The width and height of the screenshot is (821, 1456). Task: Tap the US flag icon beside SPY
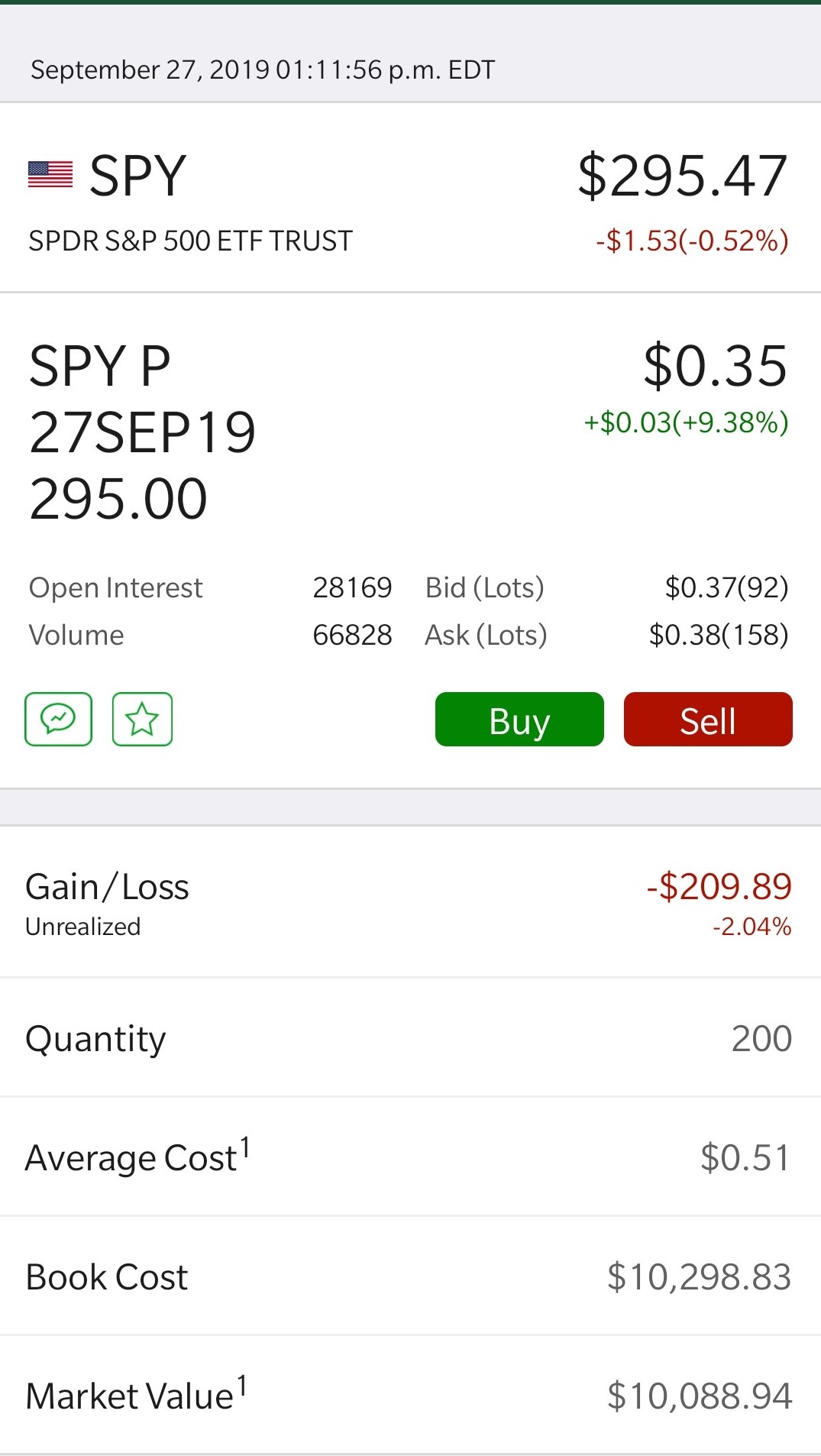coord(50,175)
